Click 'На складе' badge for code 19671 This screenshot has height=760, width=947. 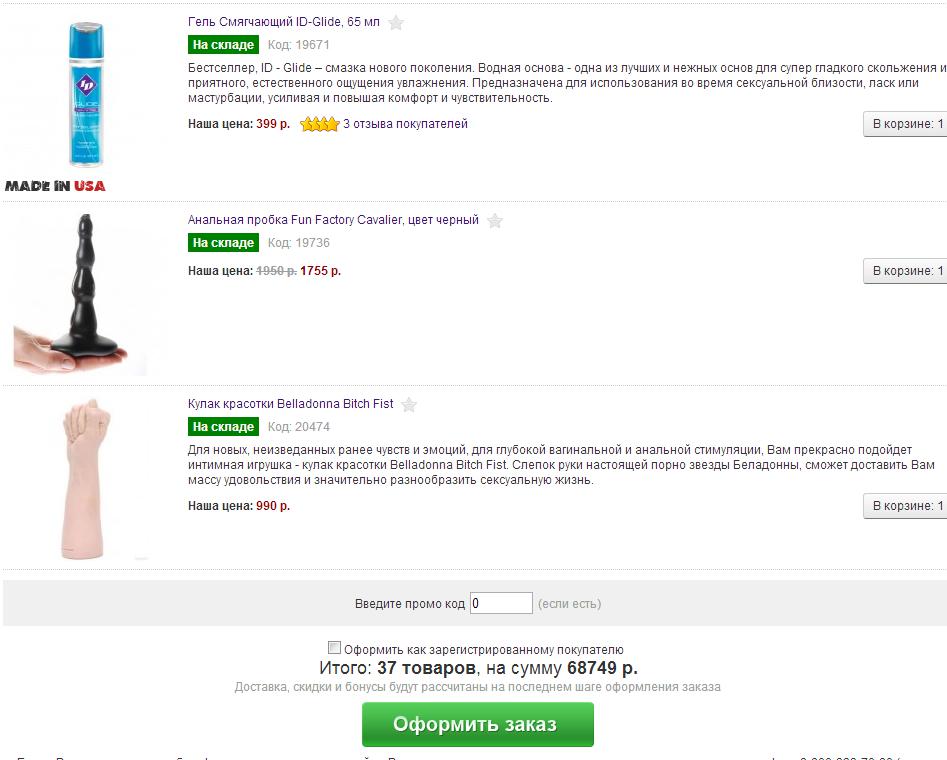[x=223, y=45]
